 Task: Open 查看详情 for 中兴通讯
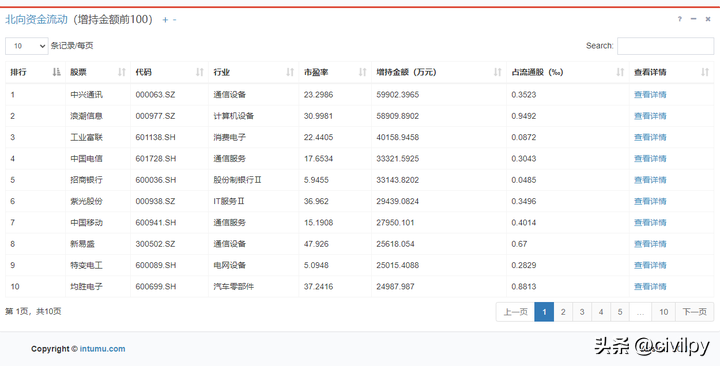pyautogui.click(x=650, y=95)
